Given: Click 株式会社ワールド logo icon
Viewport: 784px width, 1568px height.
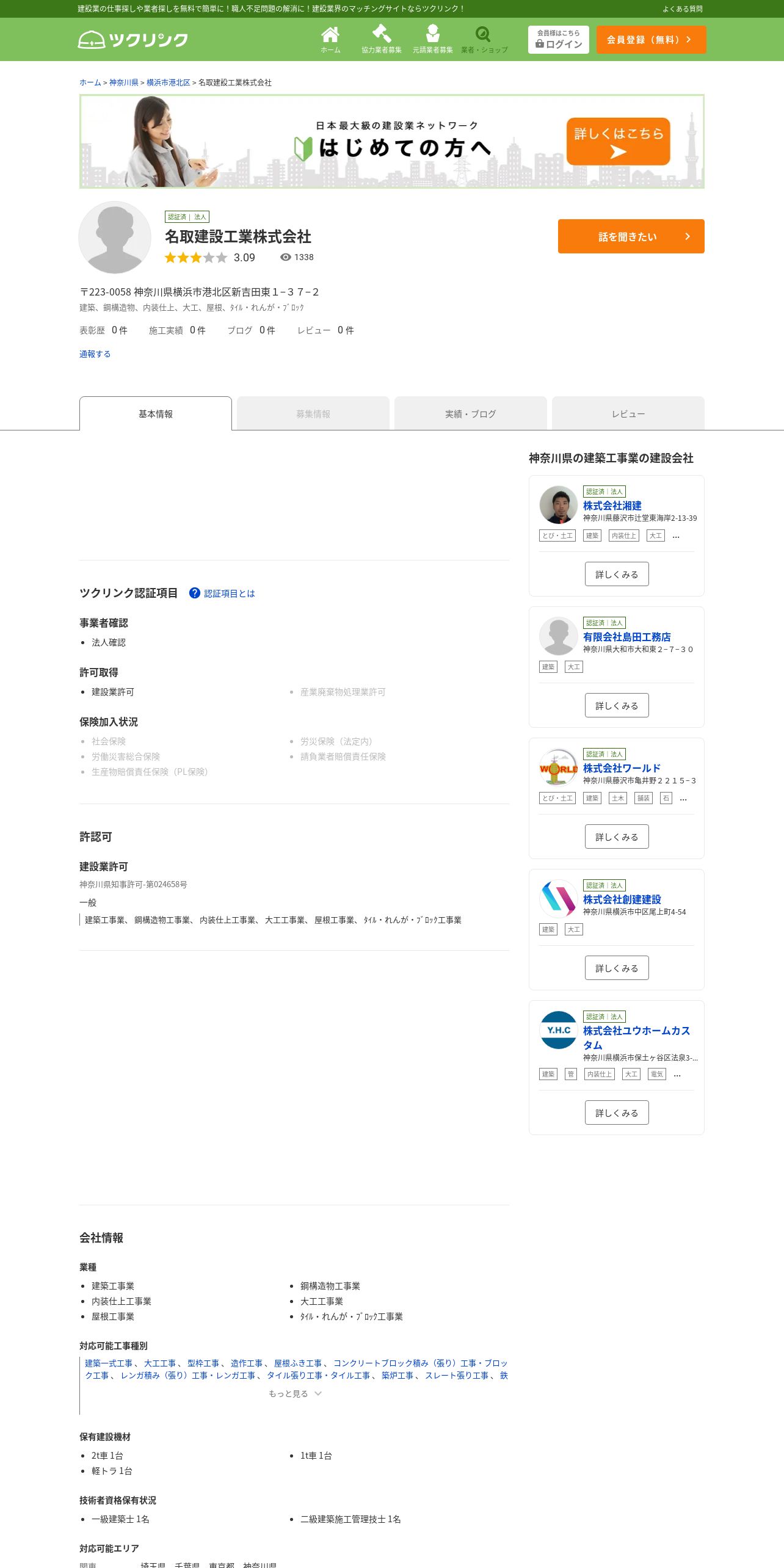Looking at the screenshot, I should (x=559, y=768).
